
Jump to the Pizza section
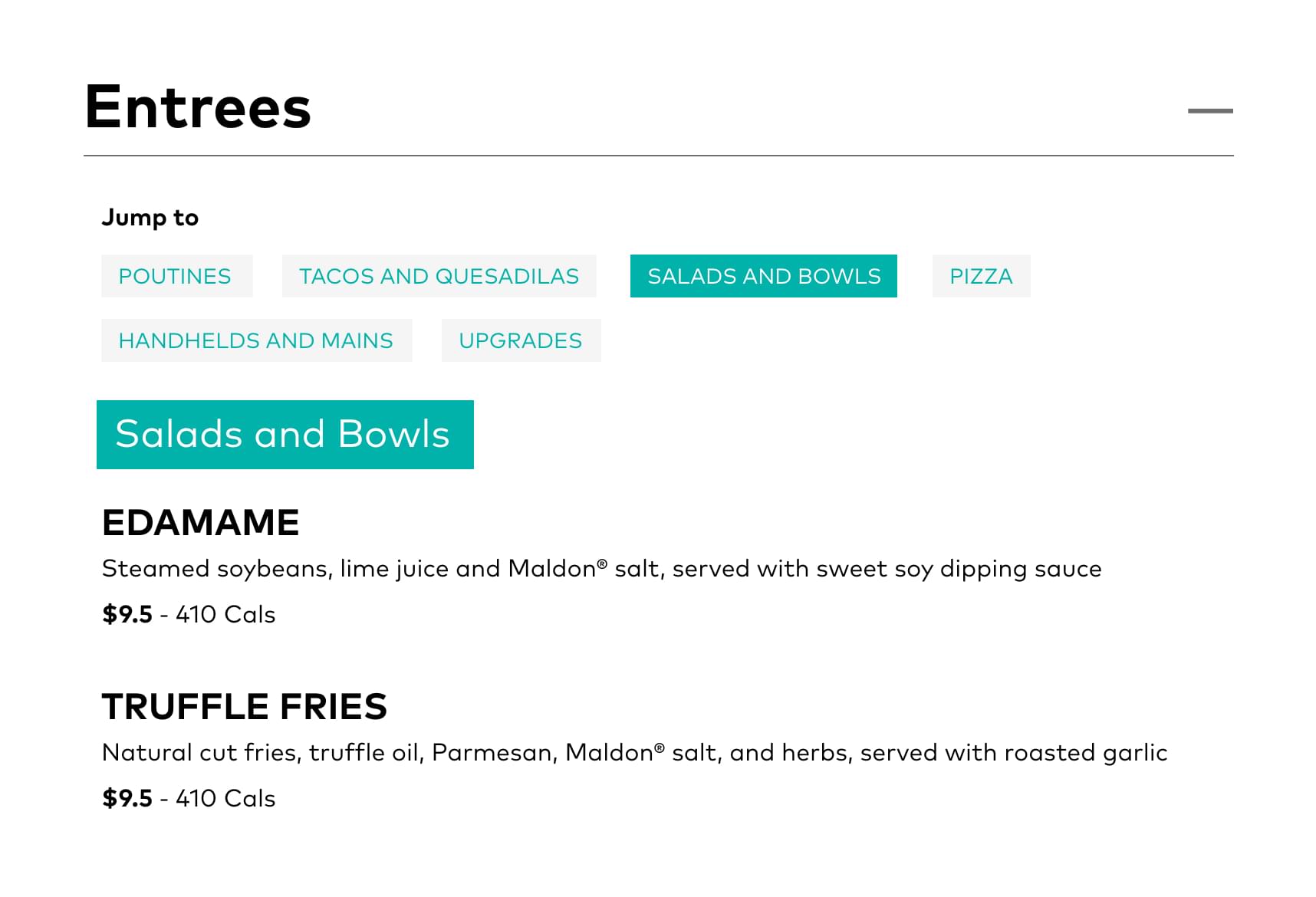(x=980, y=276)
